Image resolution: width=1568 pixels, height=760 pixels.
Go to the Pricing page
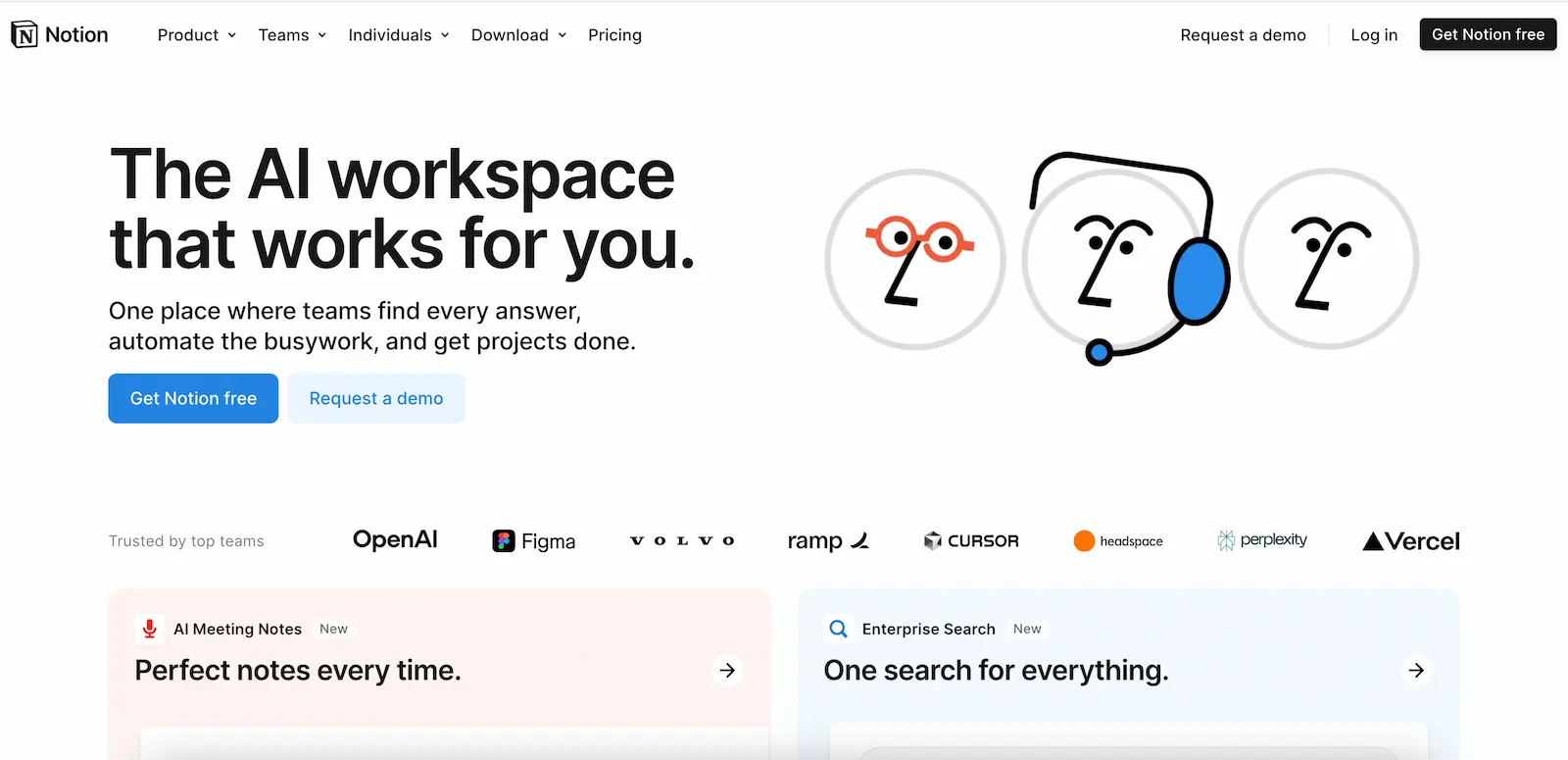tap(614, 35)
